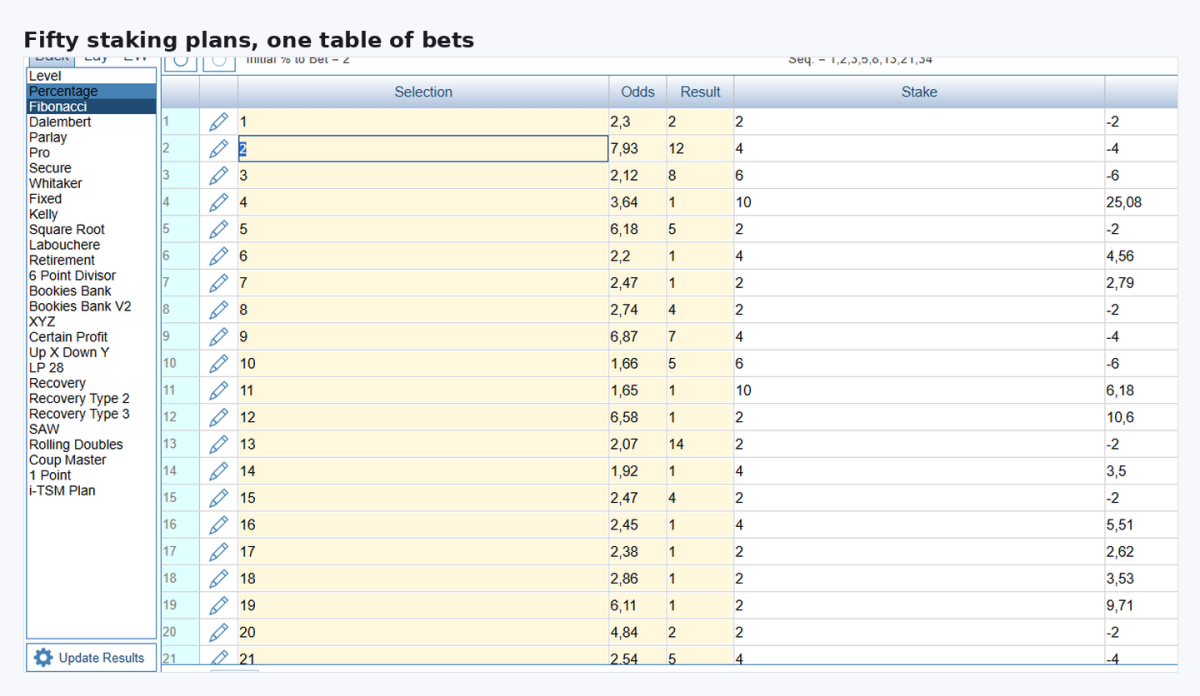
Task: Select Pro in the plan list
Action: 91,153
